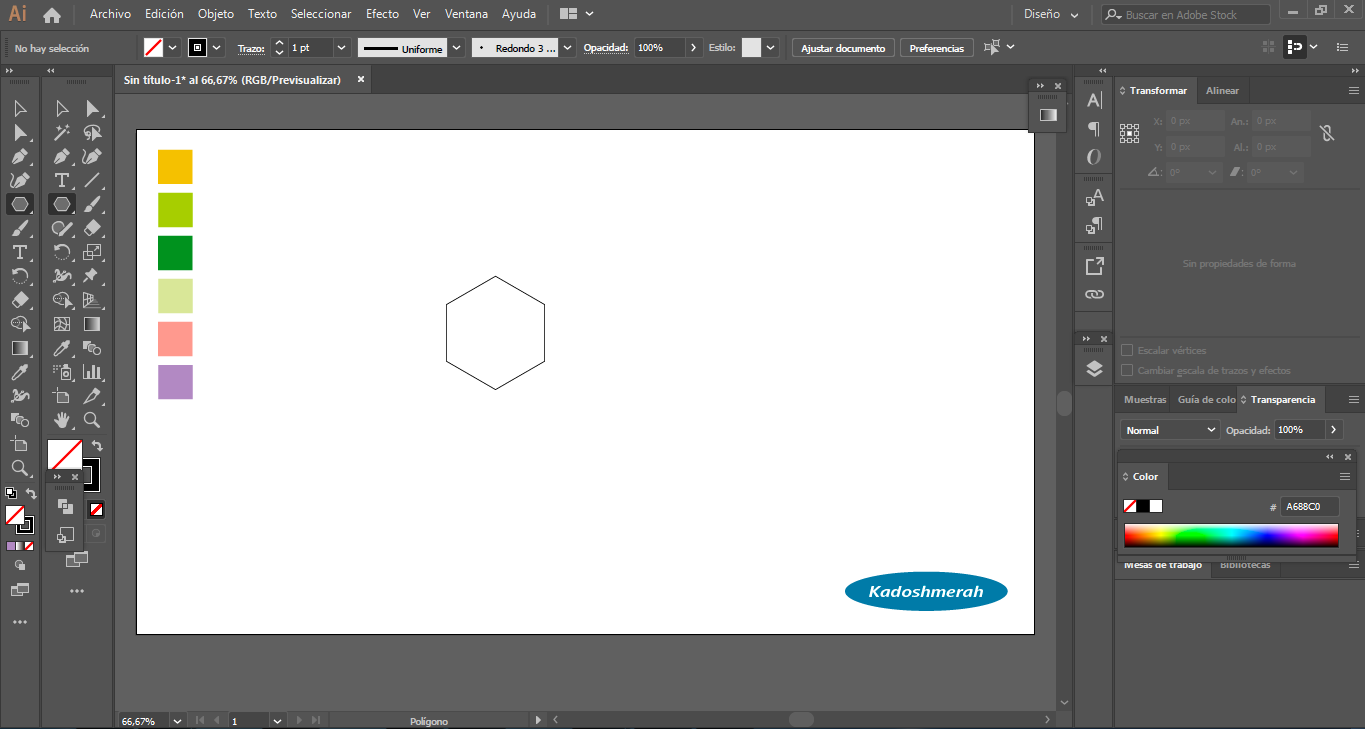Switch to the Alinear tab
The width and height of the screenshot is (1365, 729).
coord(1222,91)
